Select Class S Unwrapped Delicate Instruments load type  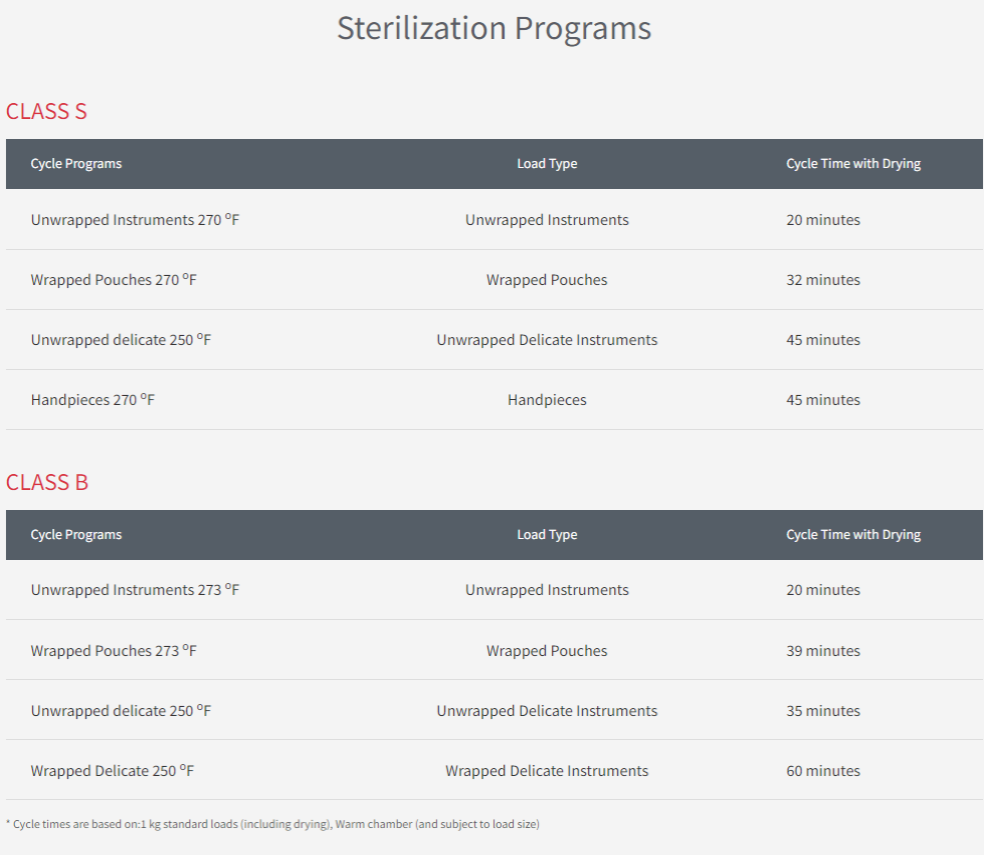547,340
